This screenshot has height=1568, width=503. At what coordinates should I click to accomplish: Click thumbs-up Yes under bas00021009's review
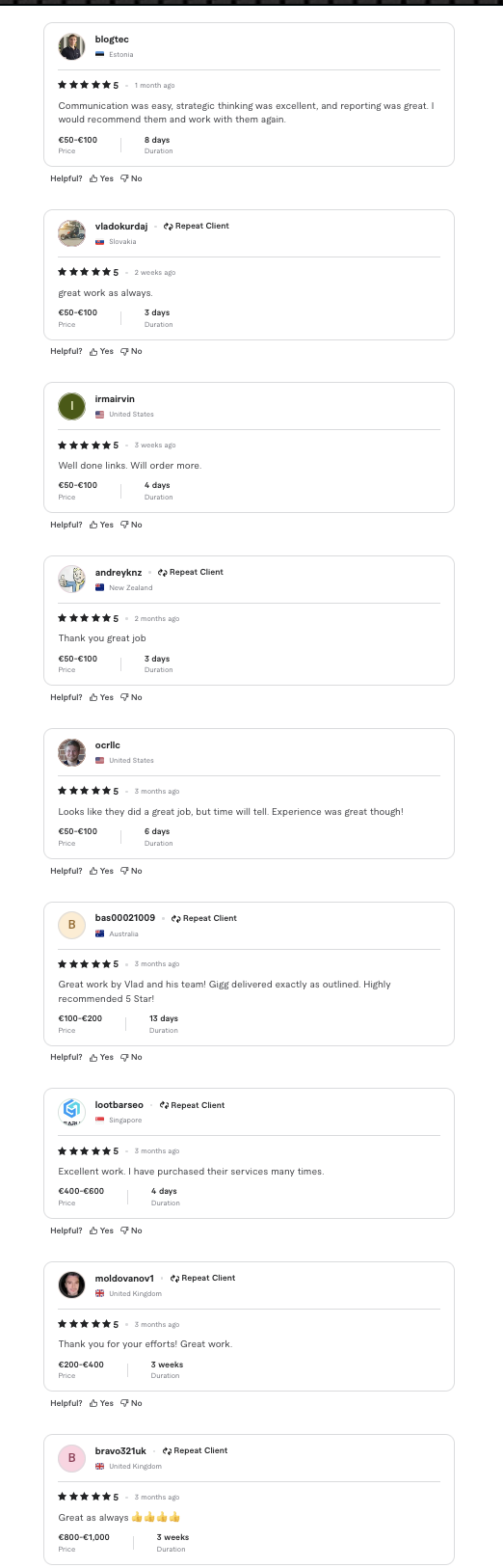pos(101,1057)
